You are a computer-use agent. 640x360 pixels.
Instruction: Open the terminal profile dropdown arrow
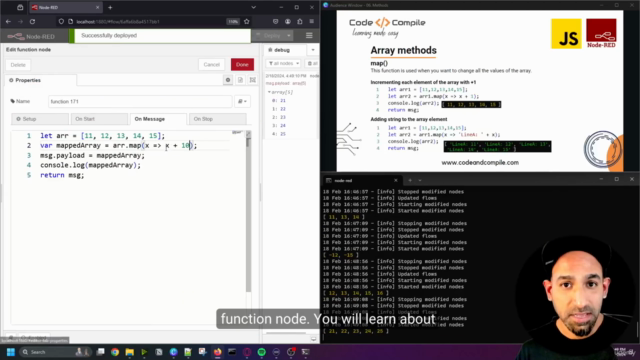pyautogui.click(x=420, y=180)
